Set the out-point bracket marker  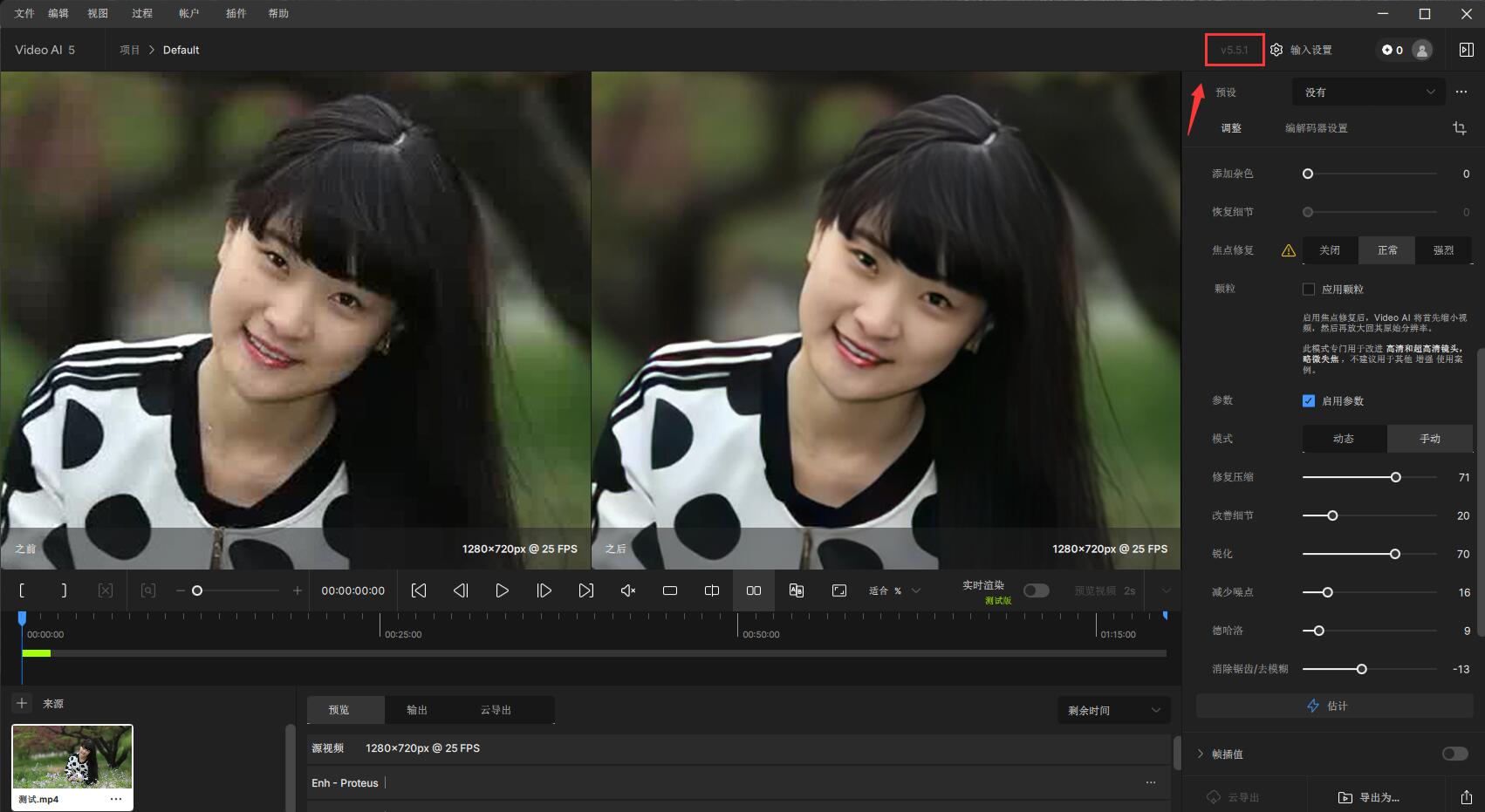tap(64, 590)
